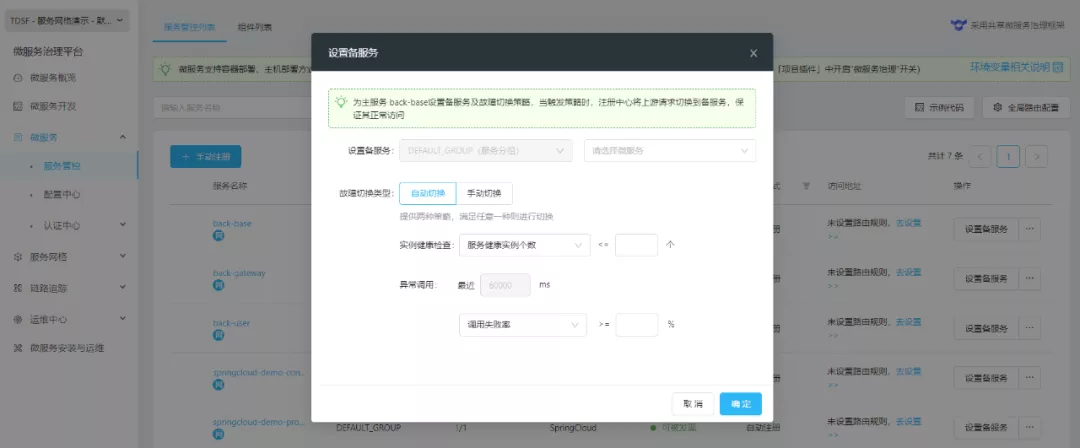Open more actions (…) for springcloud-demo-pro.. row
Image resolution: width=1080 pixels, height=448 pixels.
[x=1030, y=428]
